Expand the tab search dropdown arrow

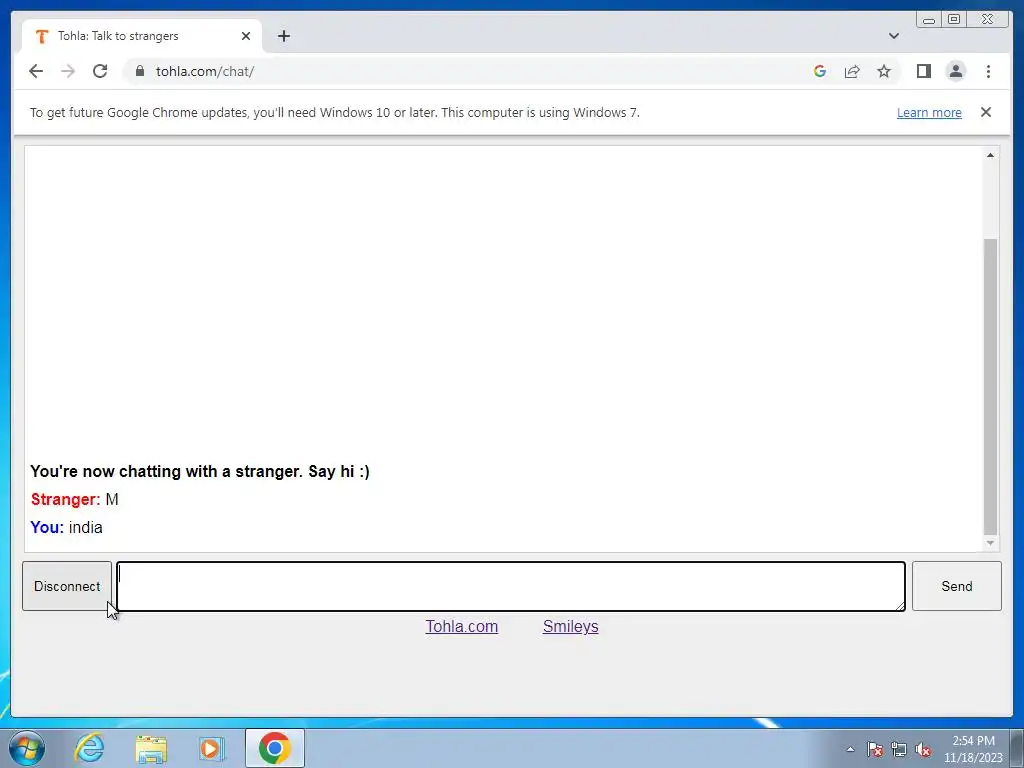point(893,36)
